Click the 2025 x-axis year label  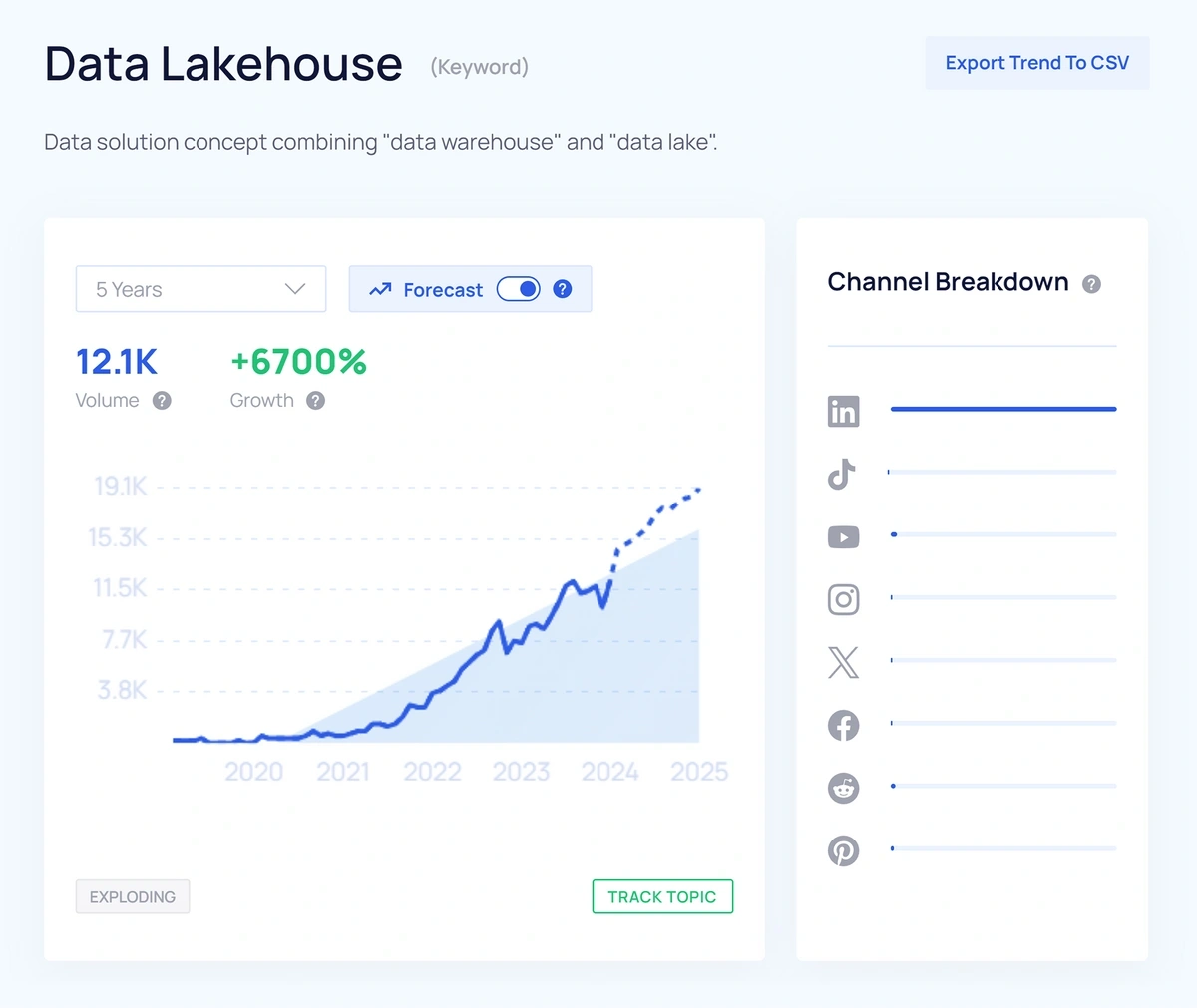pos(699,772)
